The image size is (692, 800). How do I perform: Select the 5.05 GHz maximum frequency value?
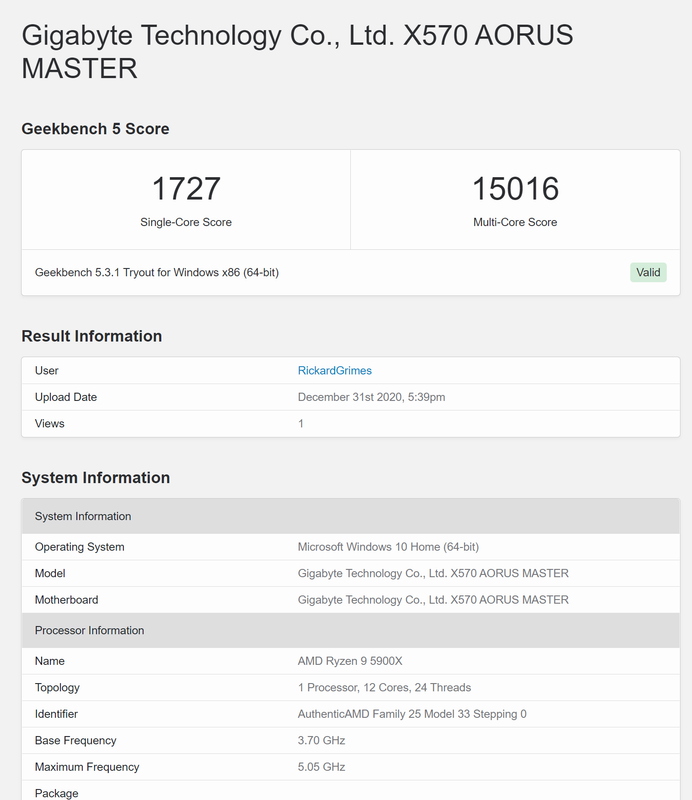[322, 767]
